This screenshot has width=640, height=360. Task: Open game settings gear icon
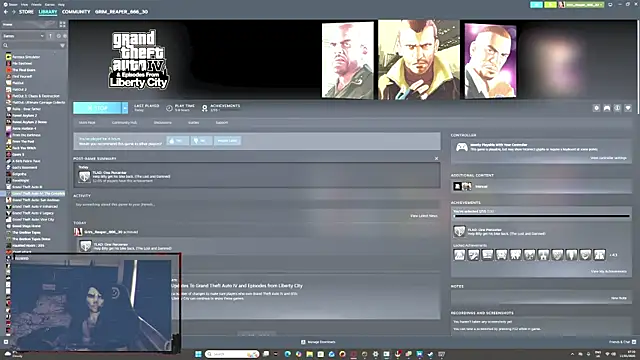(x=596, y=108)
